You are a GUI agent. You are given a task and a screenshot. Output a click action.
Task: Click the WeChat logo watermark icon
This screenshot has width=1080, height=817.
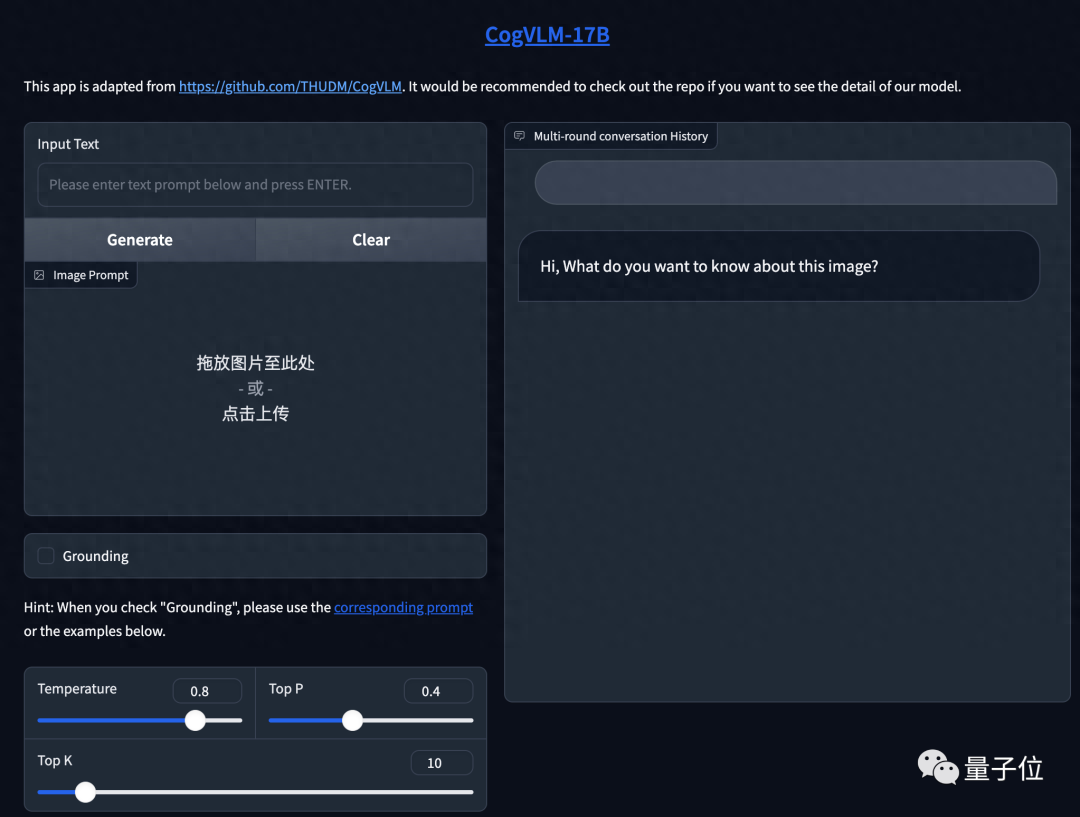[x=937, y=768]
